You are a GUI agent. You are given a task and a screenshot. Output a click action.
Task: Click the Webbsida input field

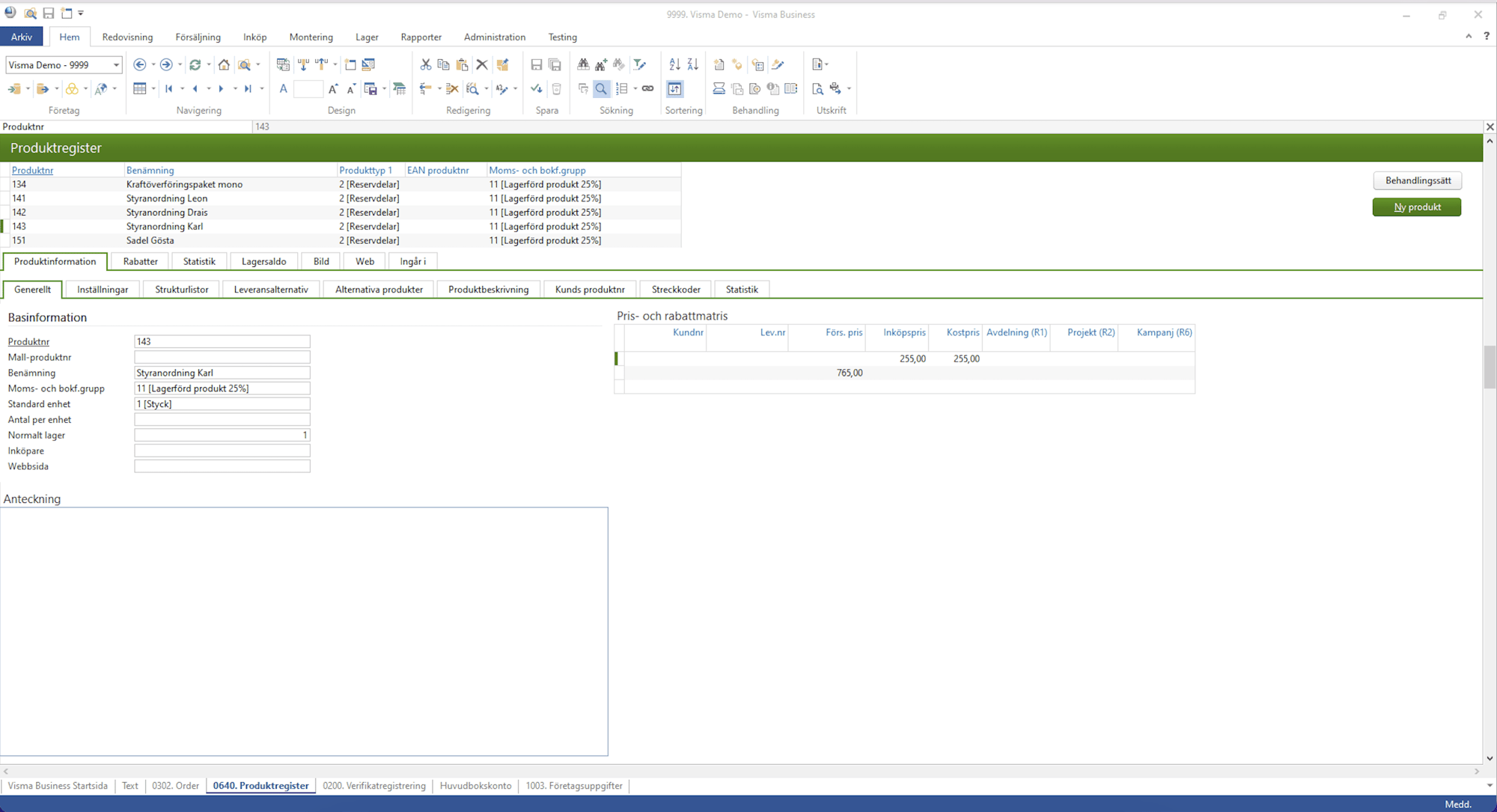tap(222, 466)
